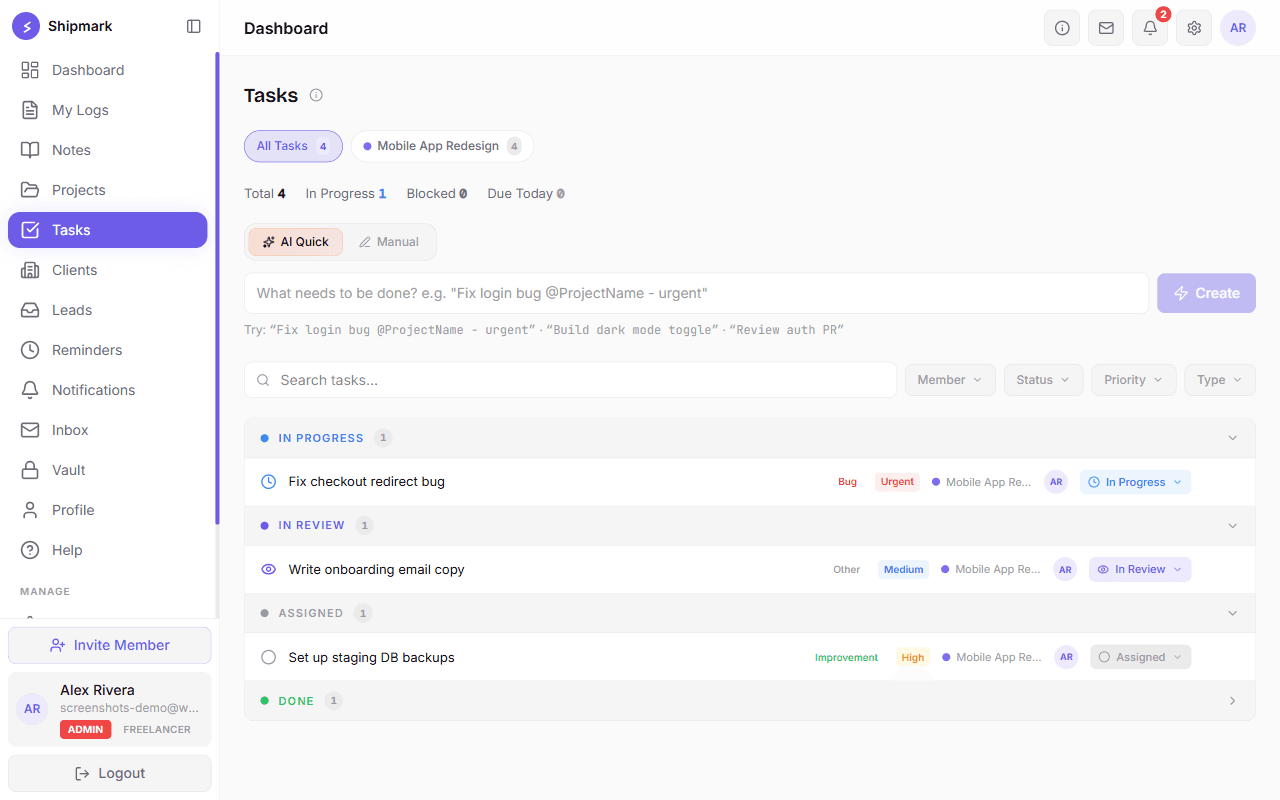The height and width of the screenshot is (800, 1280).
Task: Open the Type filter dropdown
Action: (1220, 380)
